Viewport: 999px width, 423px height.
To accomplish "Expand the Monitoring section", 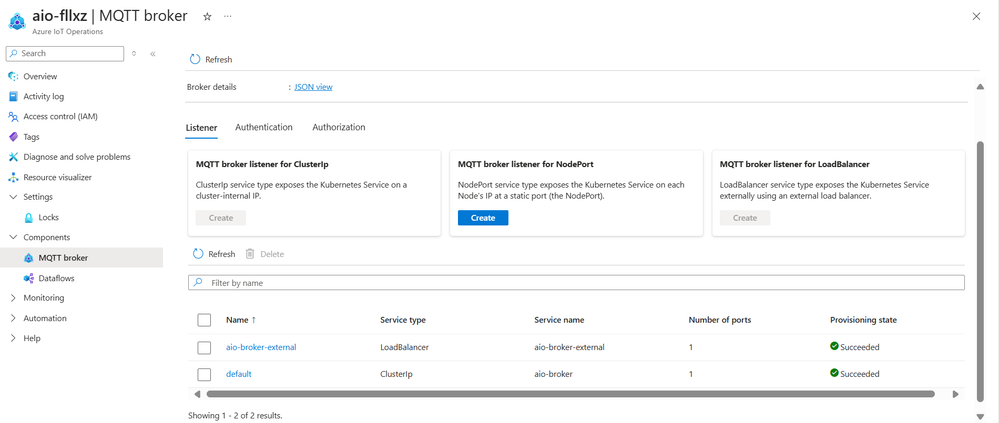I will [13, 298].
